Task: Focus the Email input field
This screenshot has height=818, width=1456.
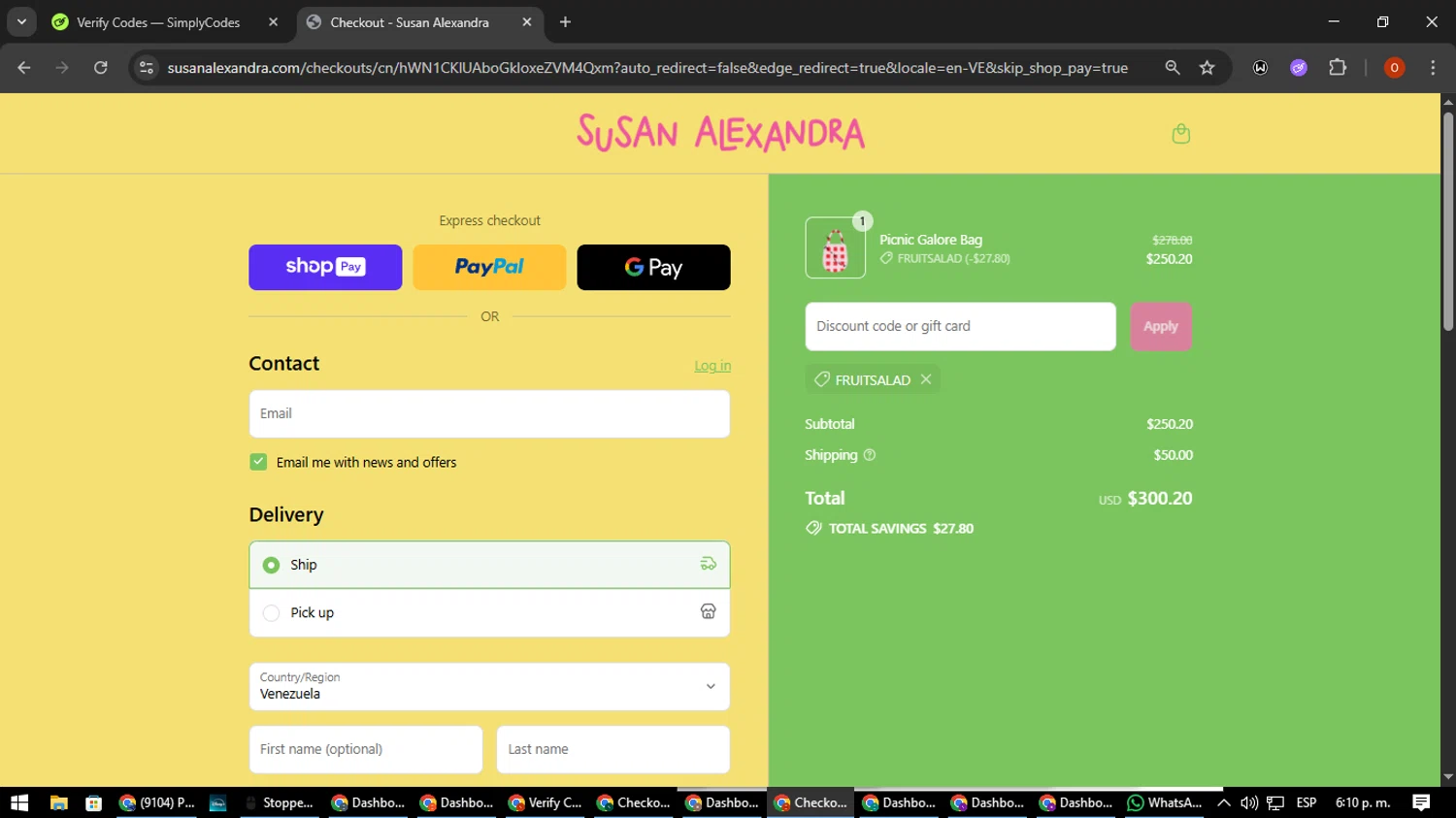Action: coord(489,413)
